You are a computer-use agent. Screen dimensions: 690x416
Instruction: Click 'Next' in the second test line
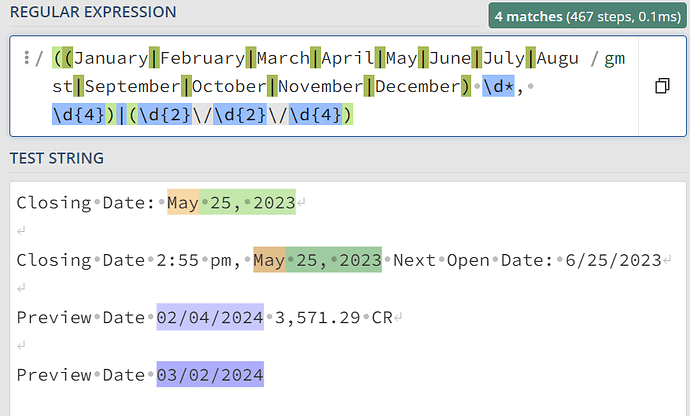coord(414,260)
